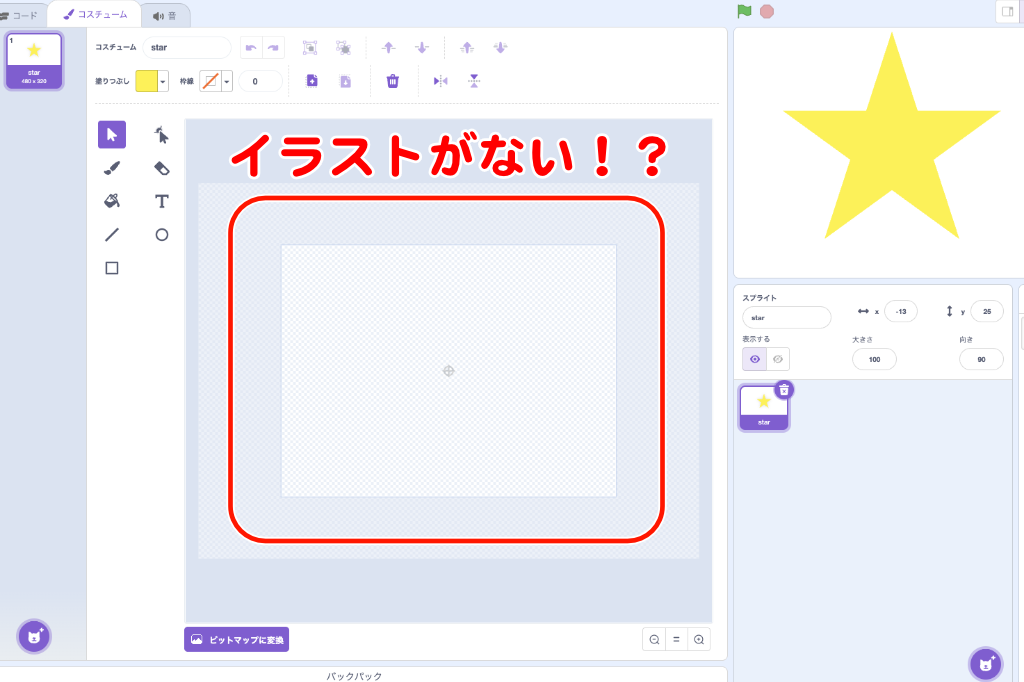Flip the costume horizontally
This screenshot has width=1024, height=682.
[440, 81]
